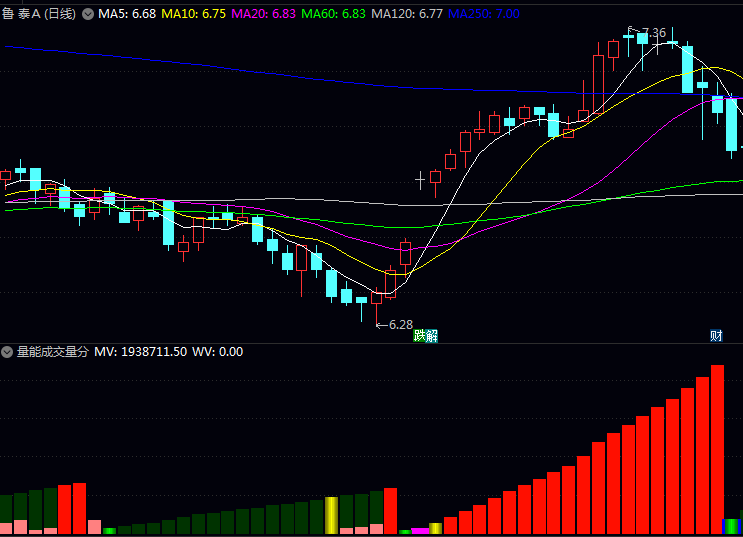This screenshot has height=537, width=743.
Task: Click the tallest red volume bar
Action: 717,448
